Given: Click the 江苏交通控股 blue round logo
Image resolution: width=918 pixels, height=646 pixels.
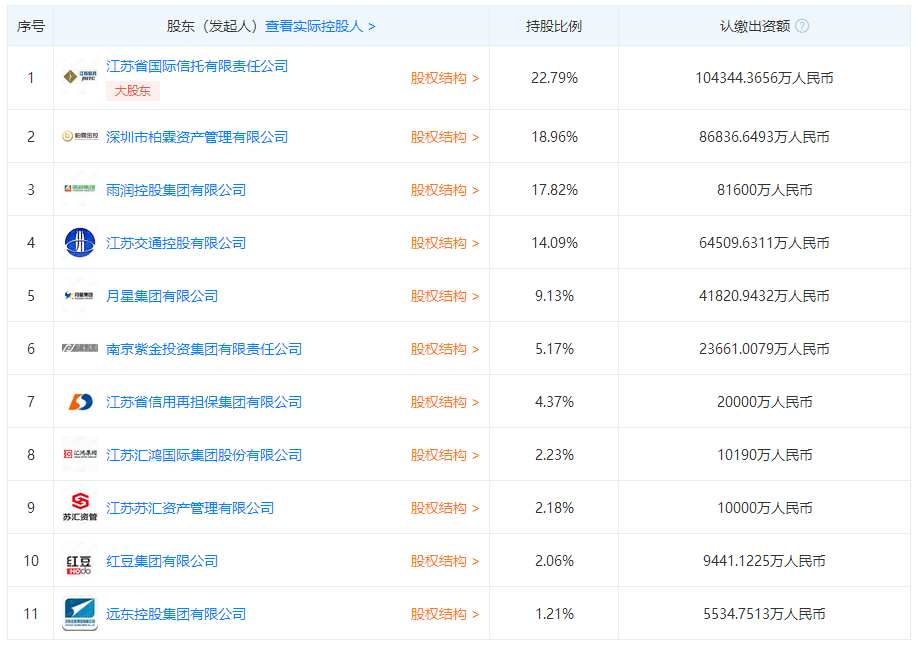Looking at the screenshot, I should 80,242.
